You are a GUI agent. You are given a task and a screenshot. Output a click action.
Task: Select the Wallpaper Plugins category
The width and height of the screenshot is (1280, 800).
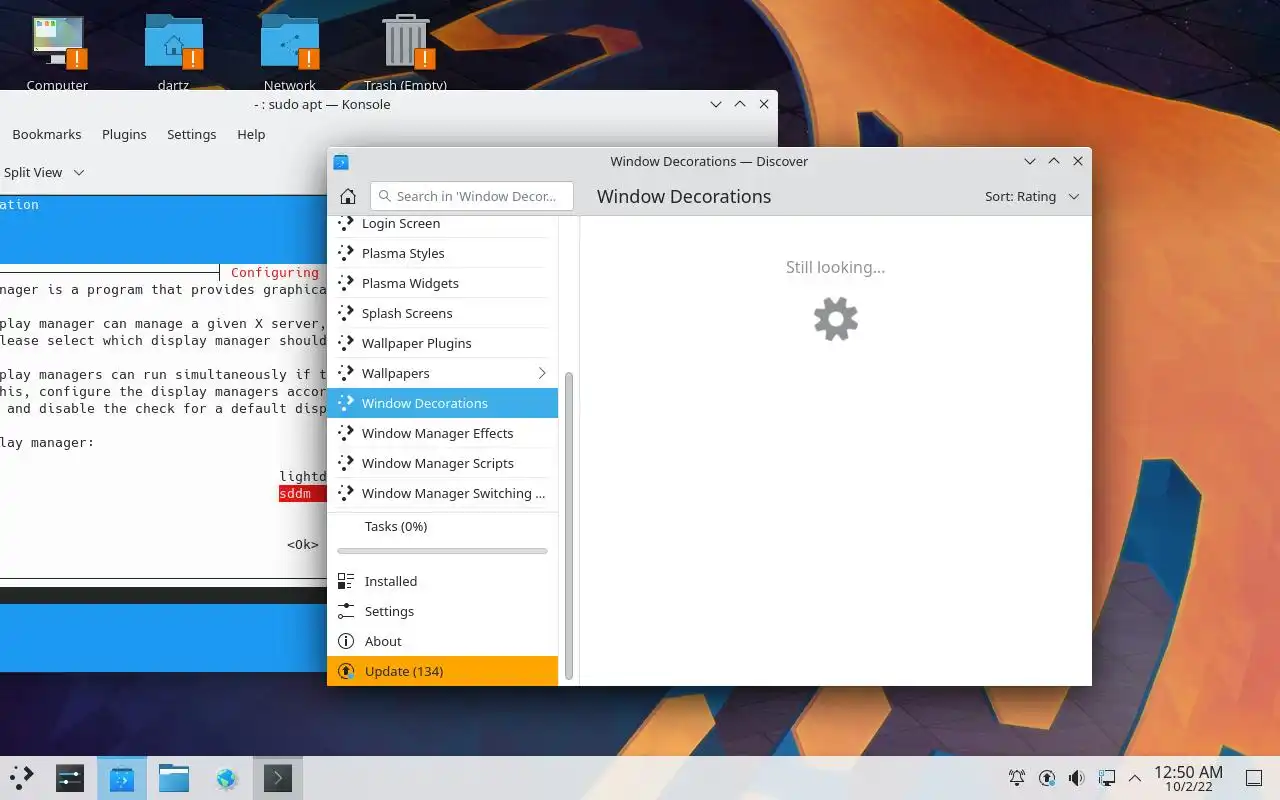pyautogui.click(x=442, y=343)
